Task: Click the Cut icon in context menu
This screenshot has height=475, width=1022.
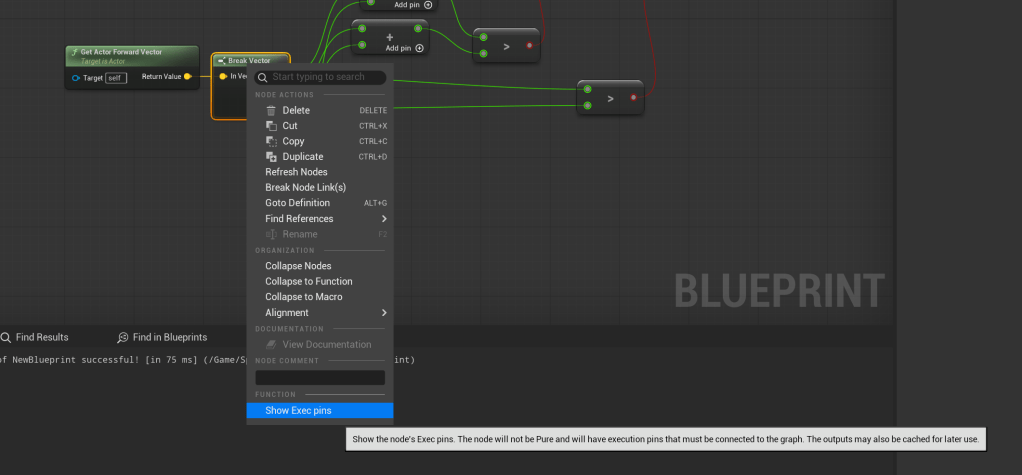Action: [271, 126]
